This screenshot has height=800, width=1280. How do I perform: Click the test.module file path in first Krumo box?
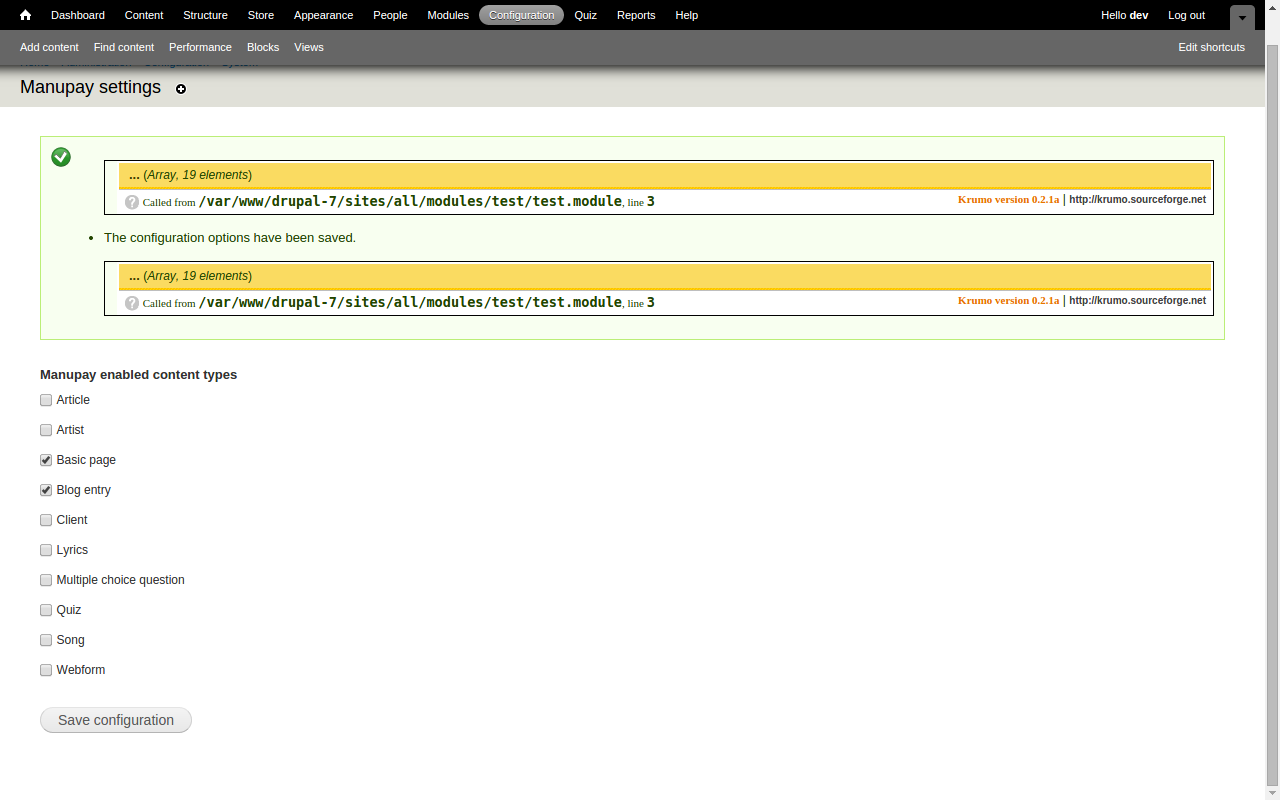(410, 201)
